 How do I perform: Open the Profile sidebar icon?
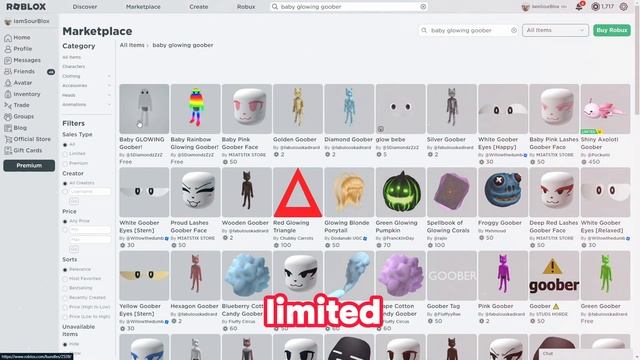8,49
